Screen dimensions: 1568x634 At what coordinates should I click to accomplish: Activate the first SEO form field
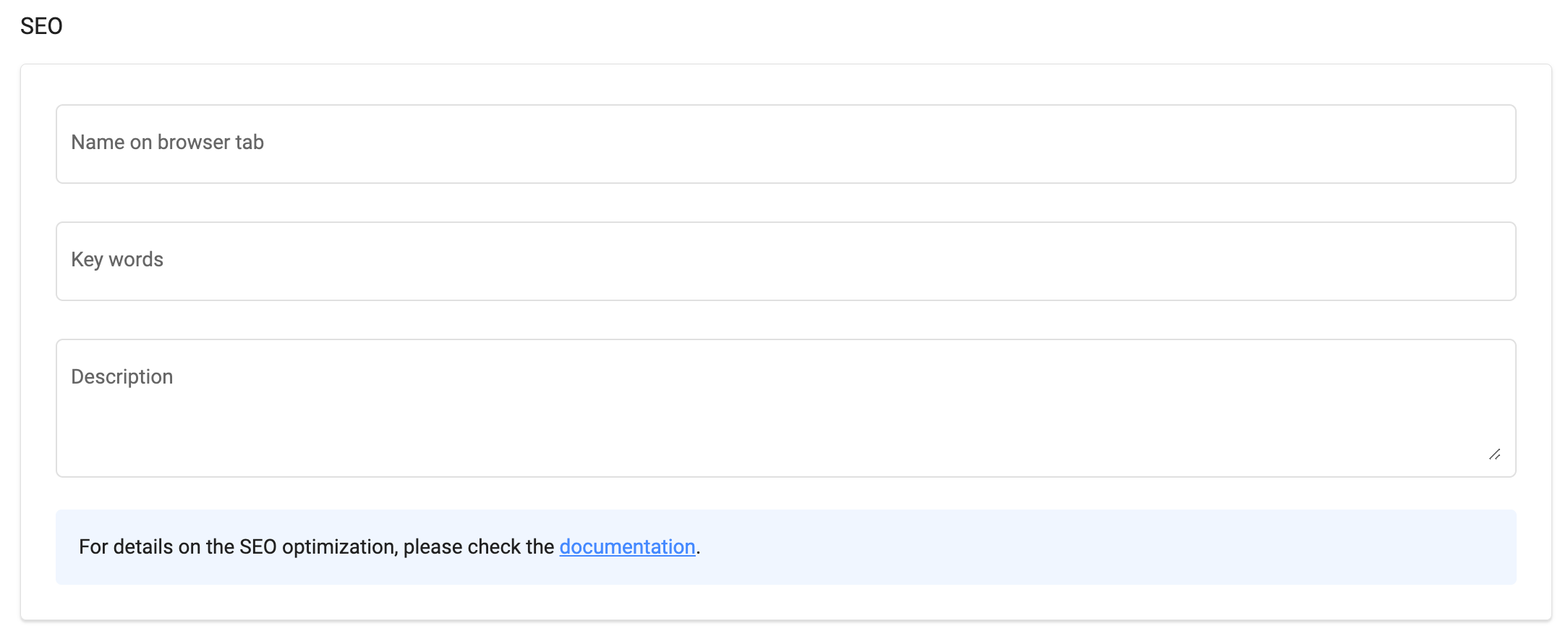(785, 144)
